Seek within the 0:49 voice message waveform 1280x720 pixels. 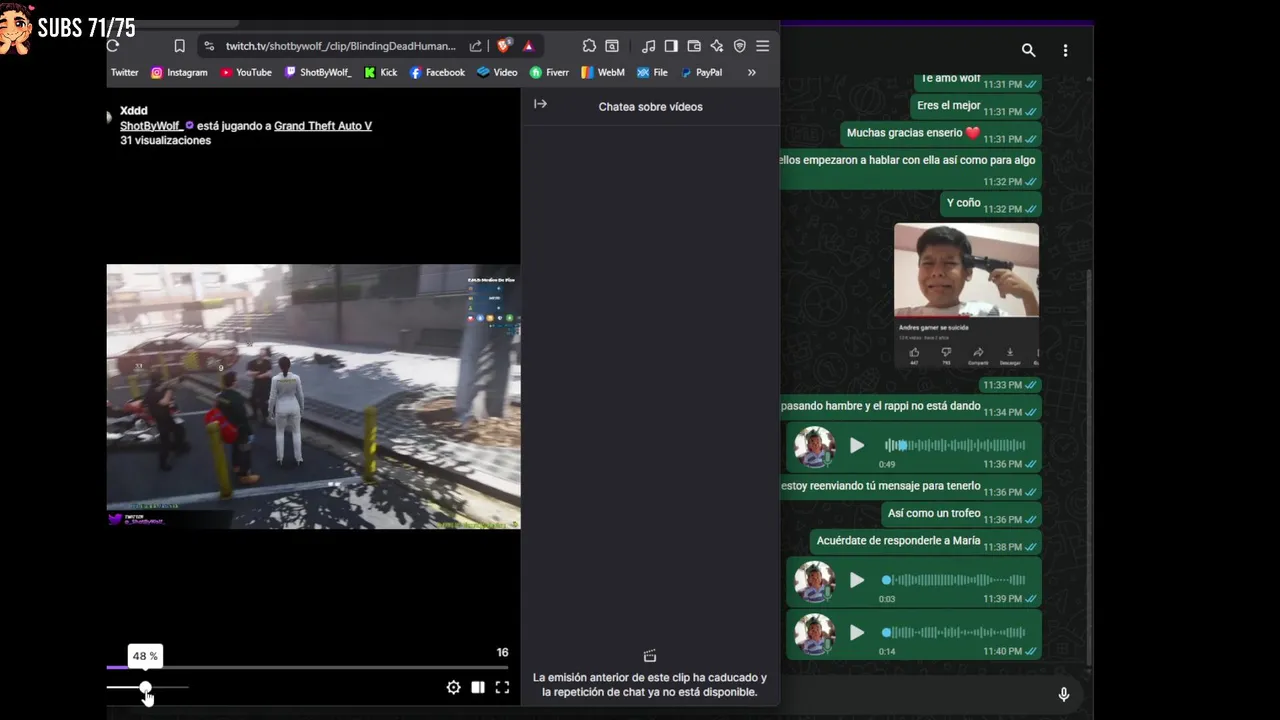[954, 446]
